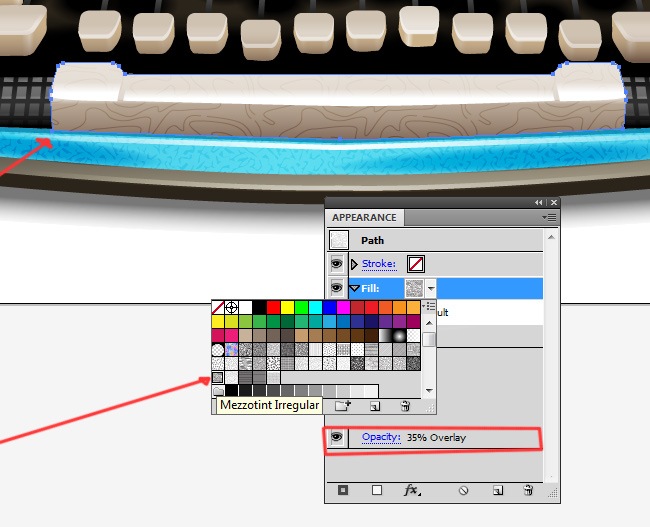Screen dimensions: 650x527
Task: Collapse the Fill attribute triangle
Action: point(354,288)
